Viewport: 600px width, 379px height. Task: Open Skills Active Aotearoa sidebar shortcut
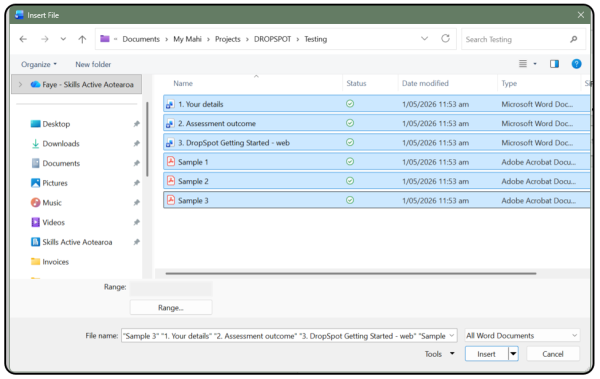click(x=72, y=242)
